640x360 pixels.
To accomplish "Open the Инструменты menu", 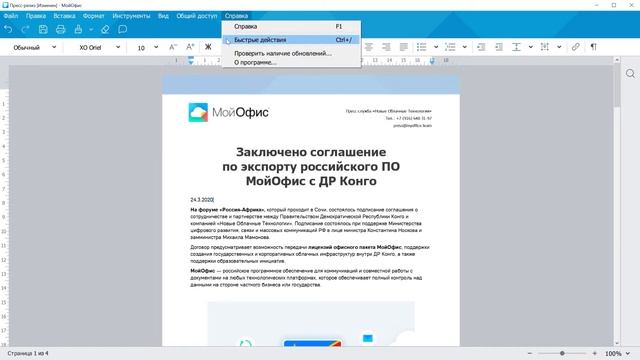I will [131, 16].
